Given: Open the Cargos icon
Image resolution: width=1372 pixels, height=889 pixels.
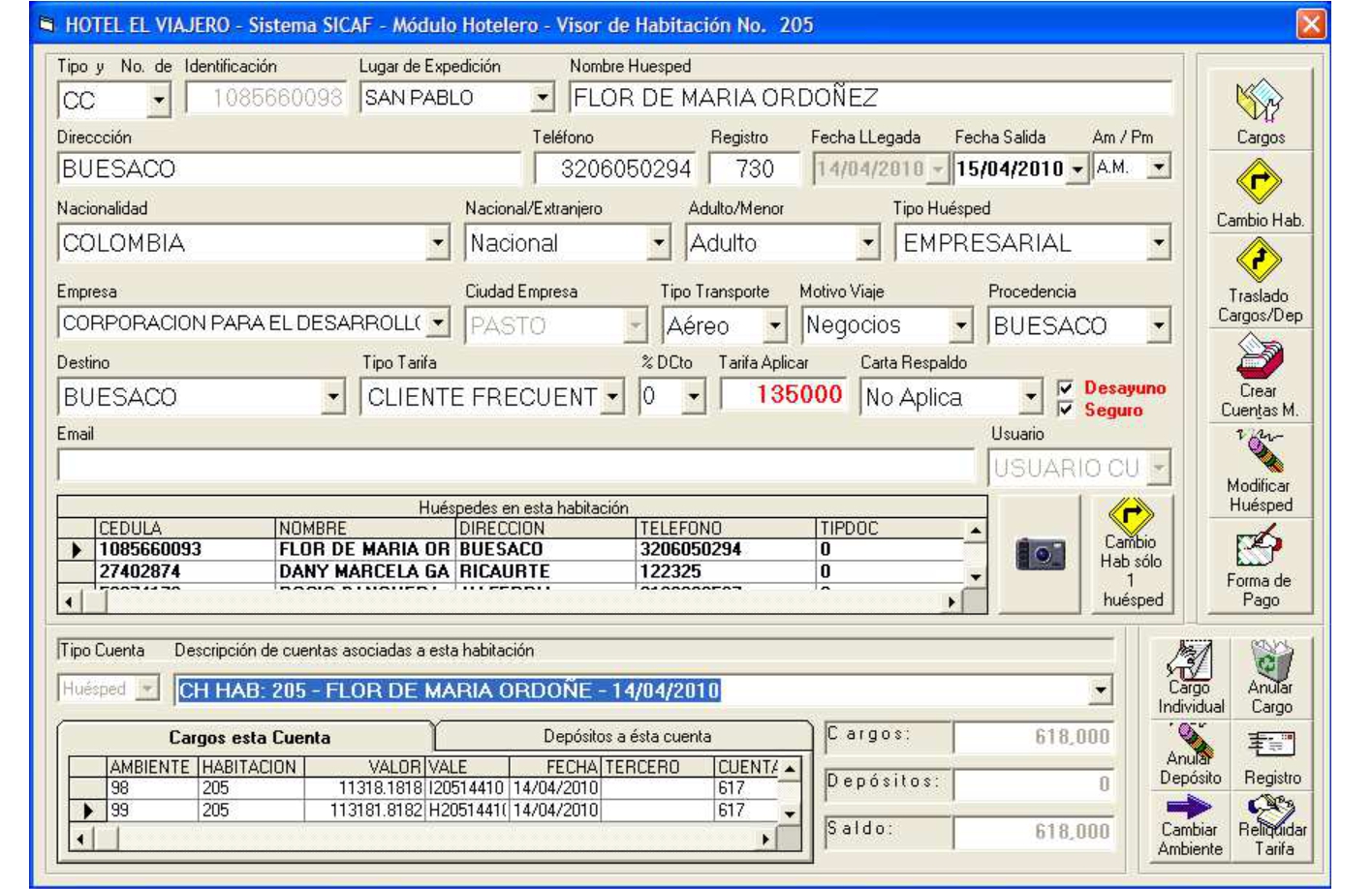Looking at the screenshot, I should click(x=1259, y=101).
